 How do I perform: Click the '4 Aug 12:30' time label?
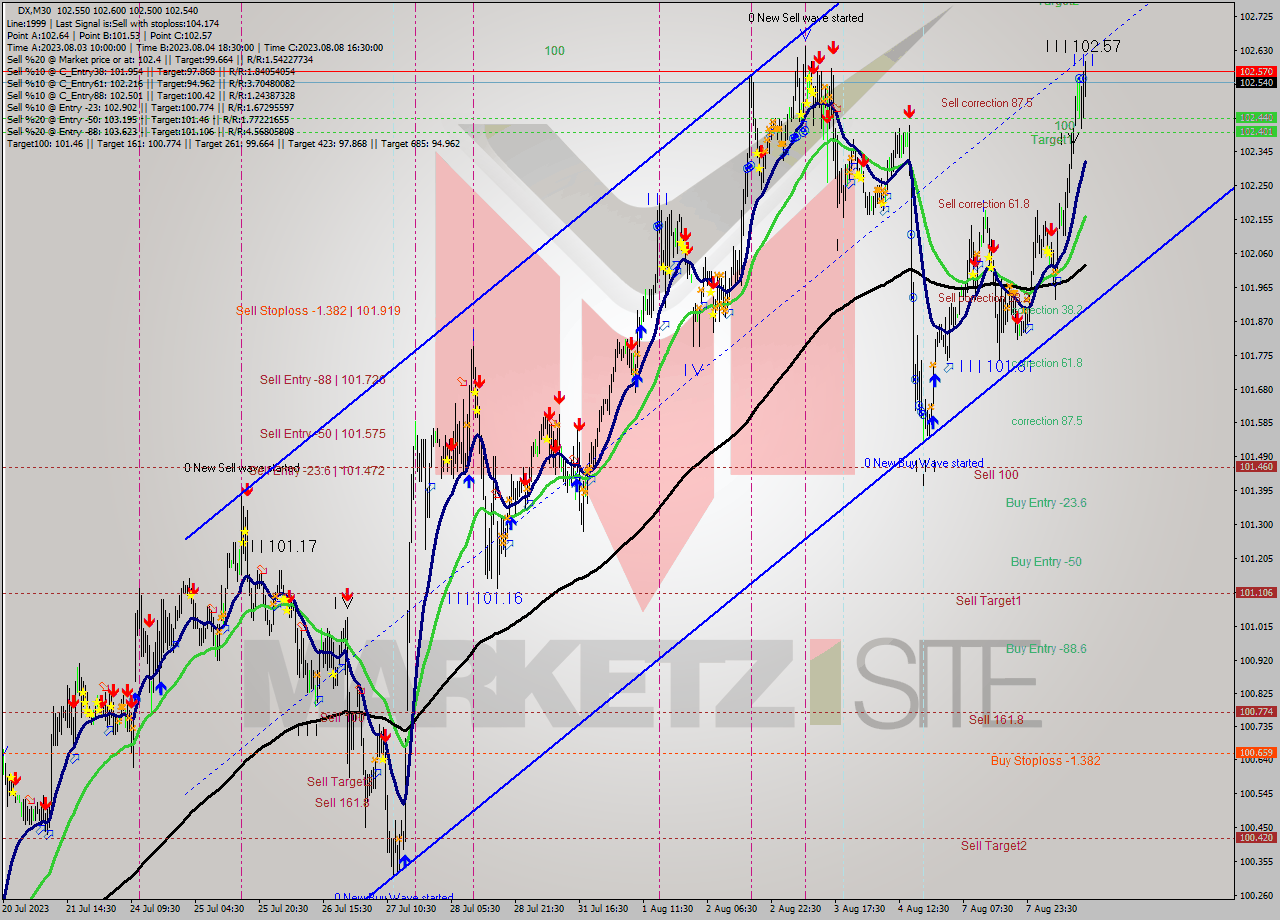924,909
